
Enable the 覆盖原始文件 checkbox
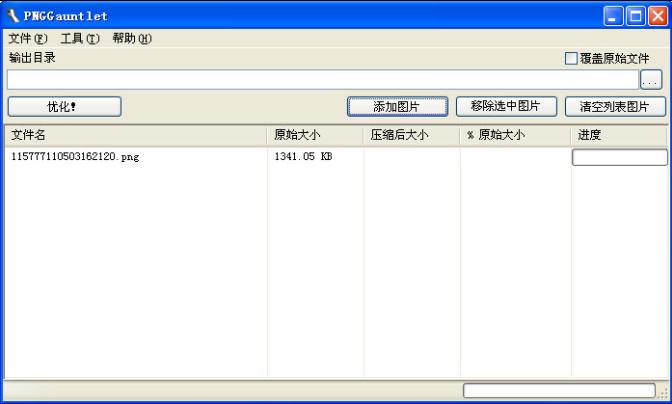coord(572,59)
